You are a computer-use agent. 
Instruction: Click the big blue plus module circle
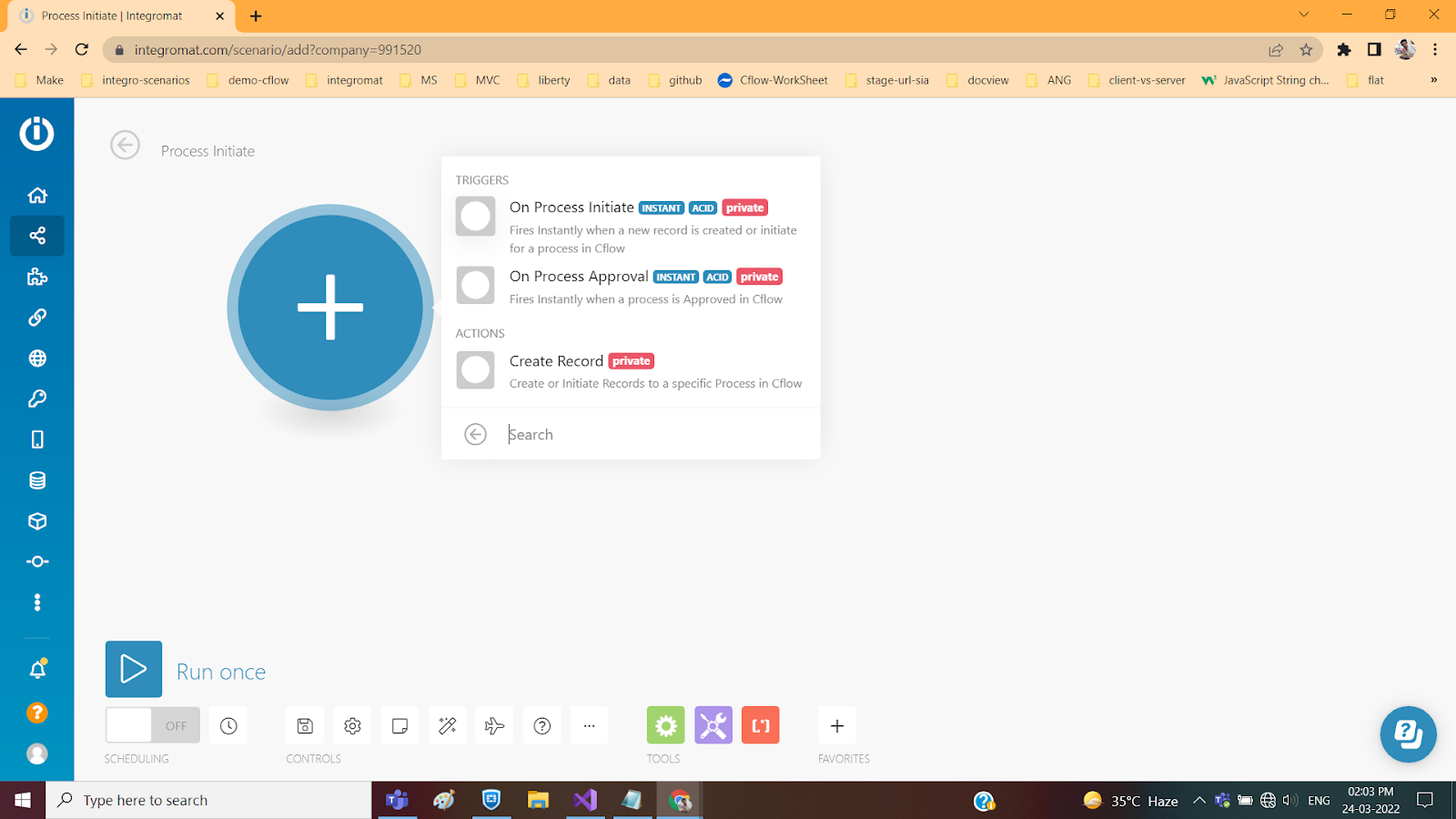tap(330, 308)
